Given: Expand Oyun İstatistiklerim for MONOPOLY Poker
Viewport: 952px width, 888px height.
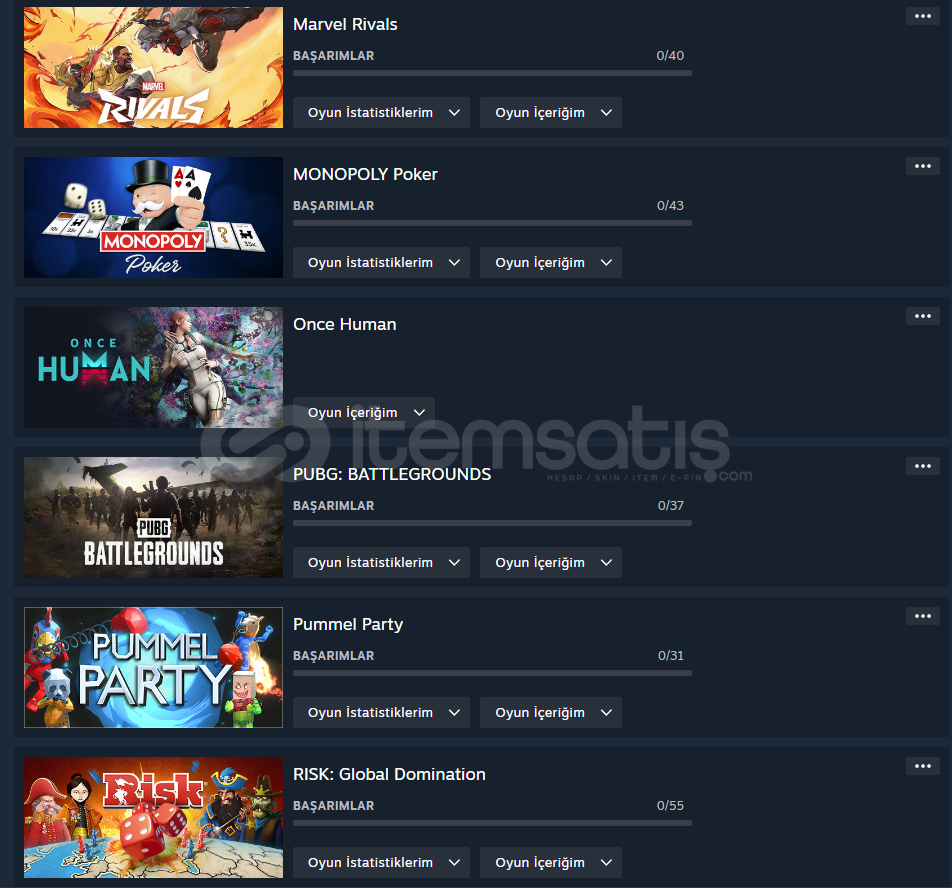Looking at the screenshot, I should 381,262.
